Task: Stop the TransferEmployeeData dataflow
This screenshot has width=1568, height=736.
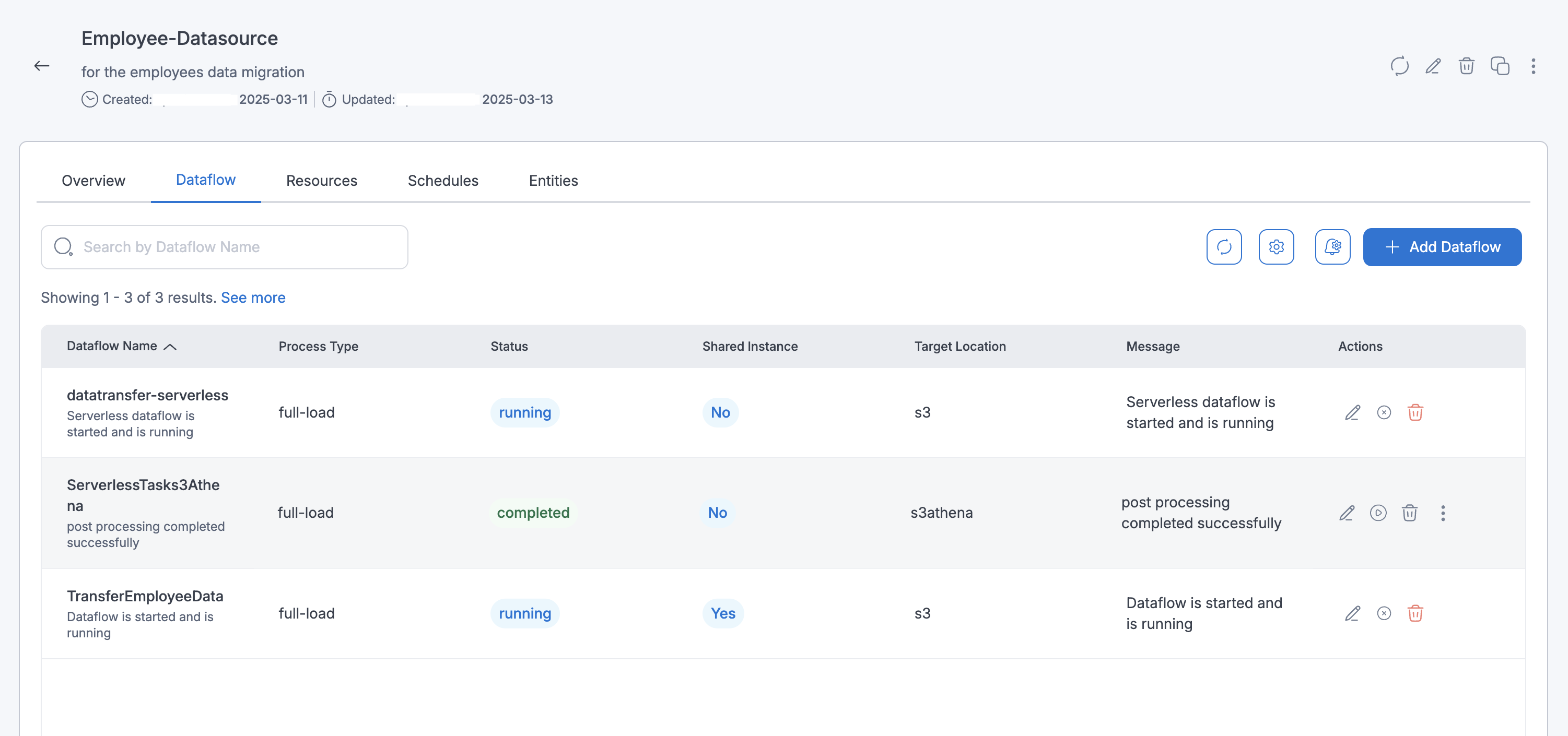Action: [1384, 613]
